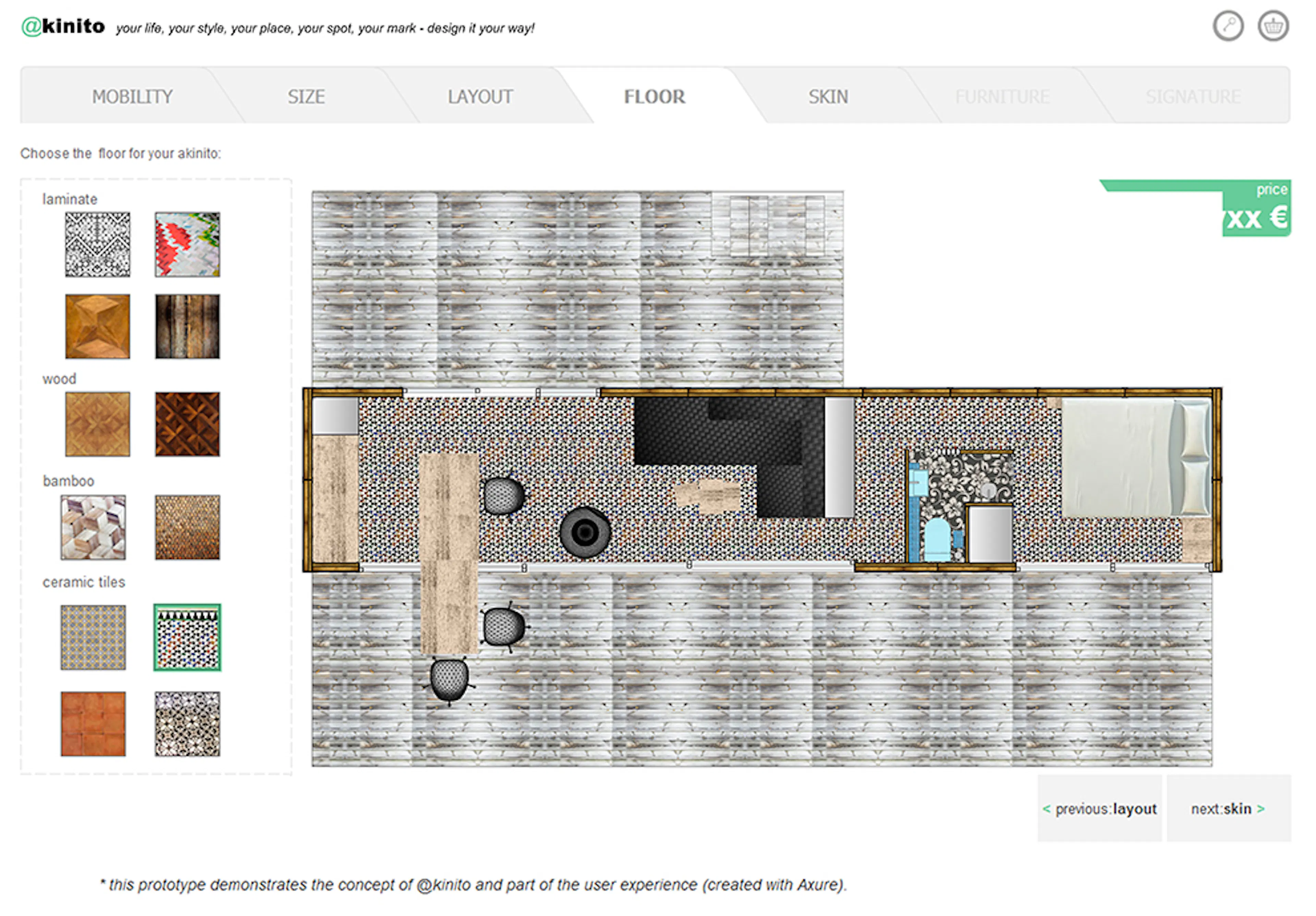Choose the red chevron laminate swatch
Screen dimensions: 1316x916
[x=187, y=245]
